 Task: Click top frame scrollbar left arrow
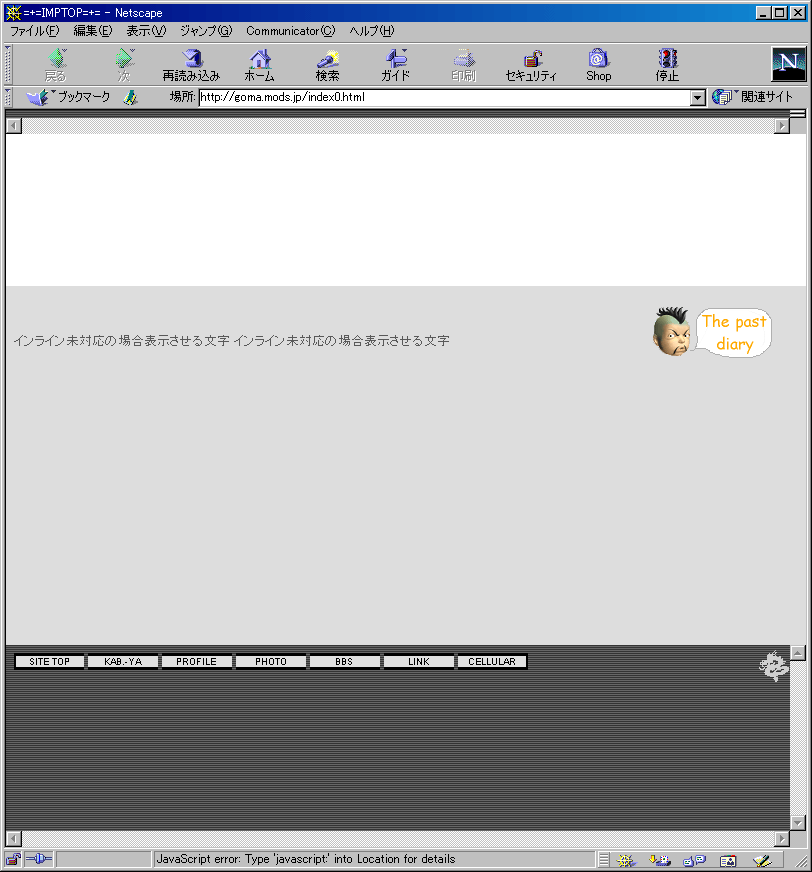[x=14, y=126]
